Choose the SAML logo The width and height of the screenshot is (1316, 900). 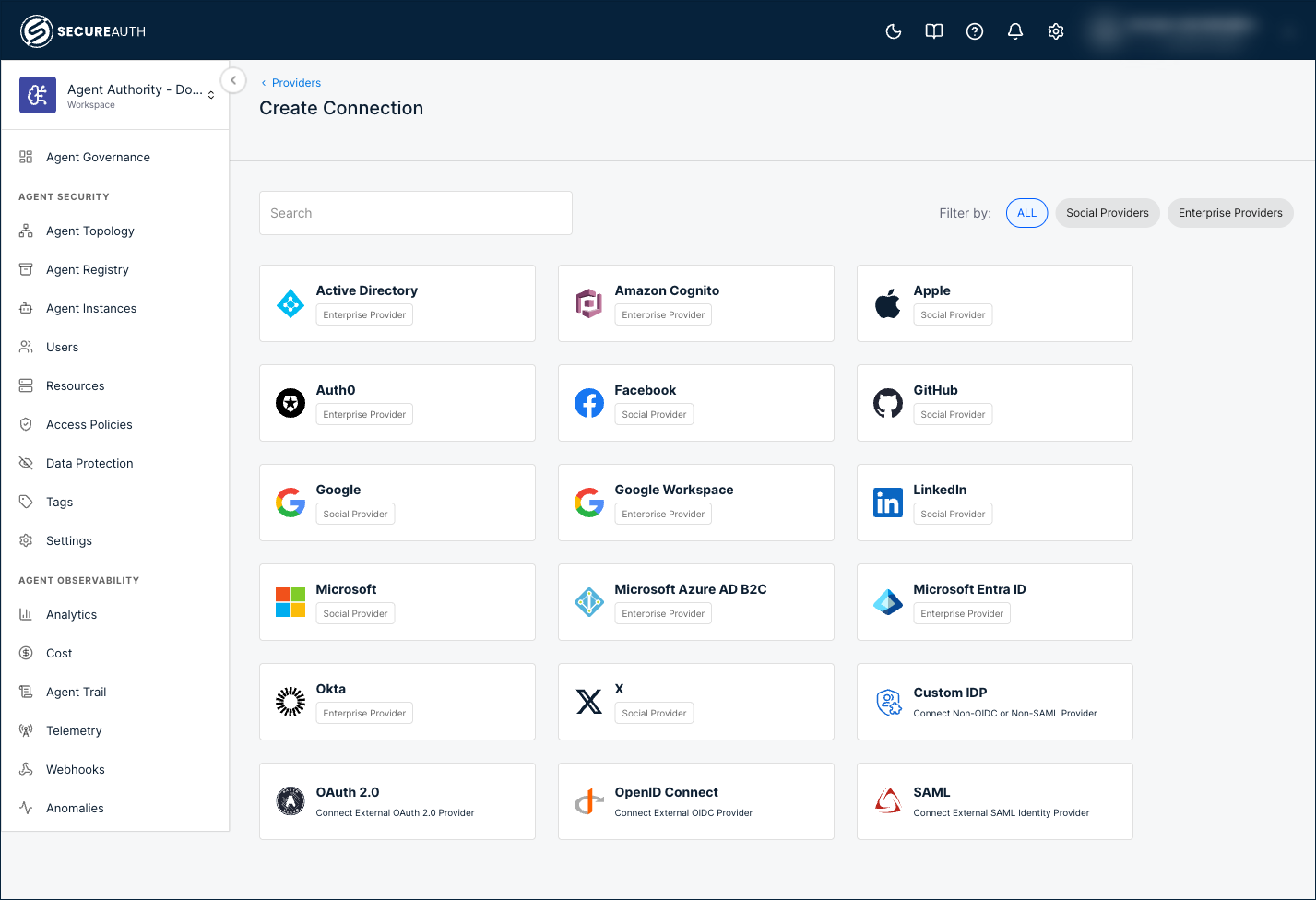(888, 801)
